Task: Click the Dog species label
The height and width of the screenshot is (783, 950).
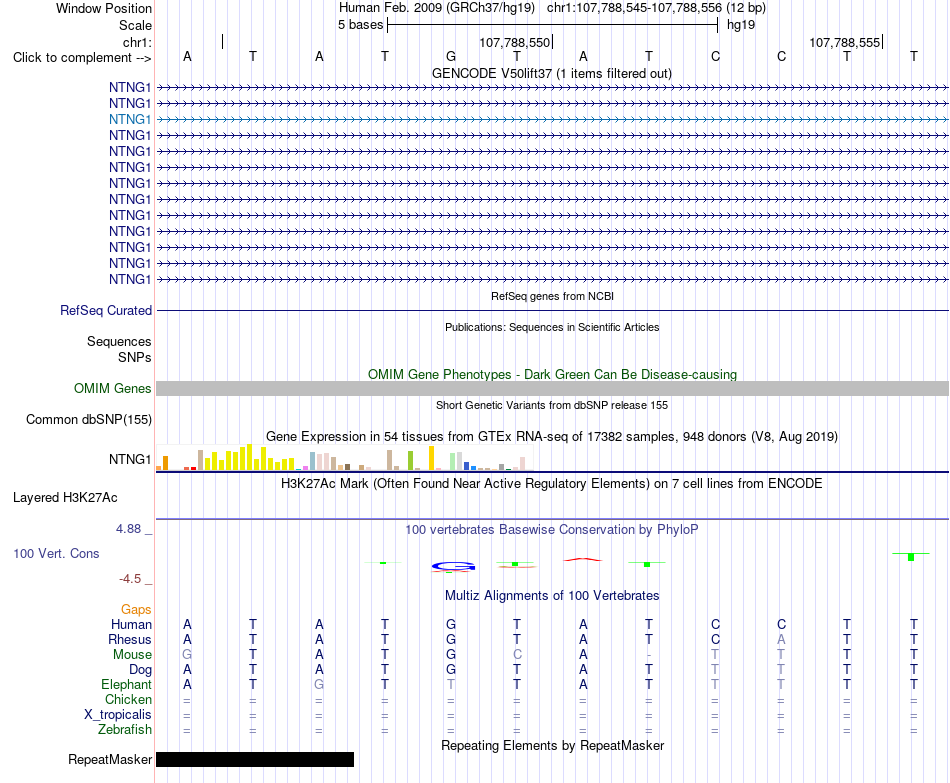Action: click(140, 670)
